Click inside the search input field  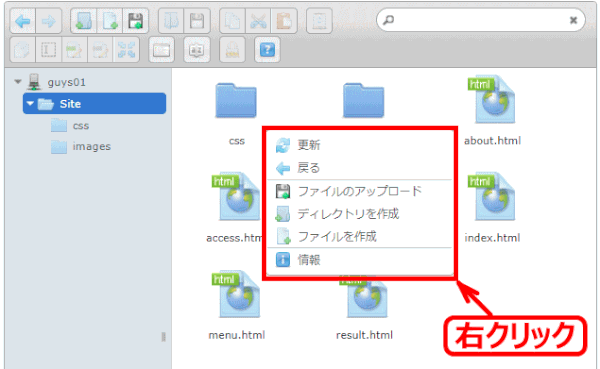(x=481, y=20)
